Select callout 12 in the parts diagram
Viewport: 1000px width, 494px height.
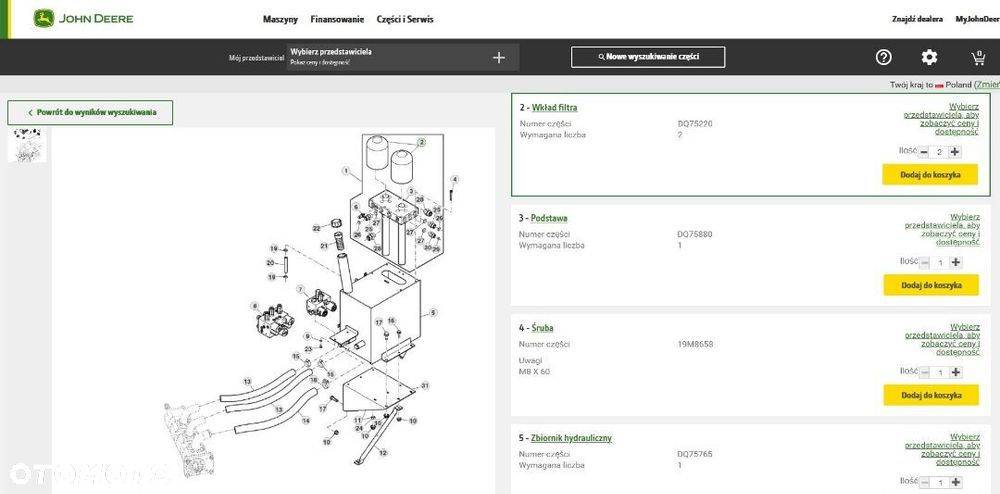[383, 453]
